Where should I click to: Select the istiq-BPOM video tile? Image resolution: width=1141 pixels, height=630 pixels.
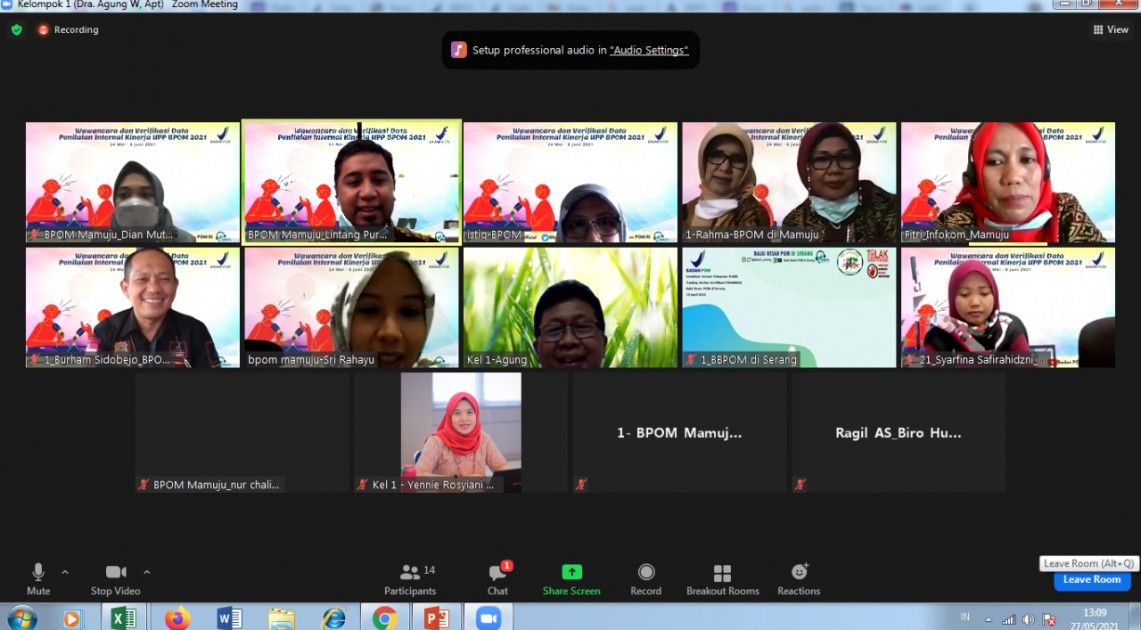570,182
